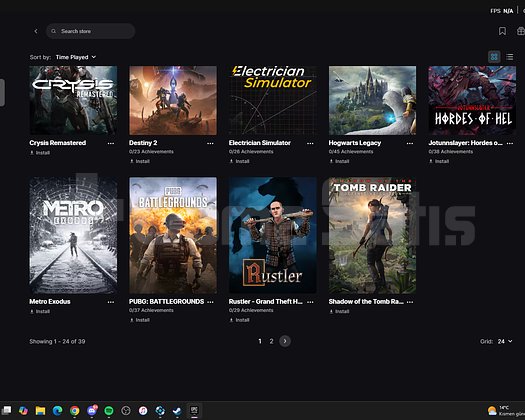Viewport: 525px width, 420px height.
Task: Open options menu for Hogwarts Legacy
Action: click(x=410, y=143)
